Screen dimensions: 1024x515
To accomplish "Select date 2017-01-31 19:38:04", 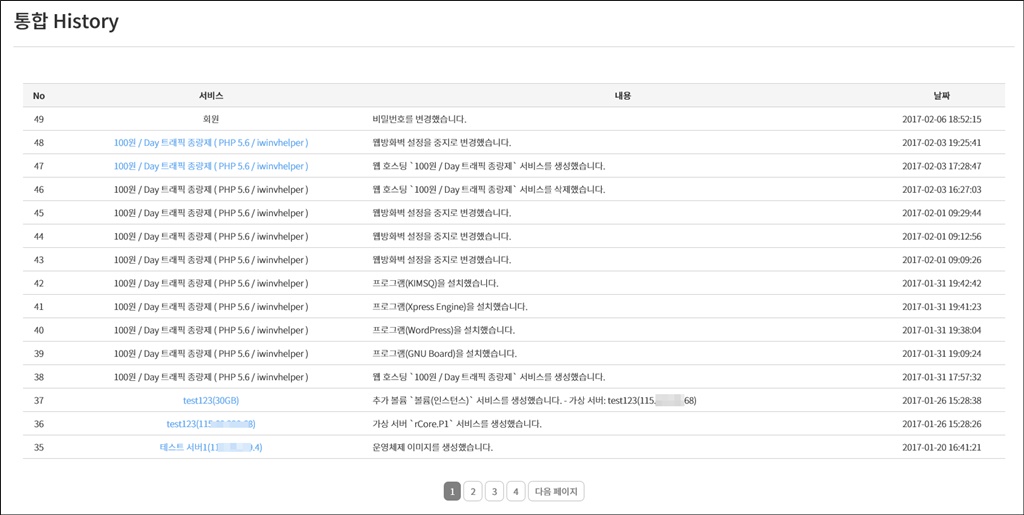I will 942,330.
